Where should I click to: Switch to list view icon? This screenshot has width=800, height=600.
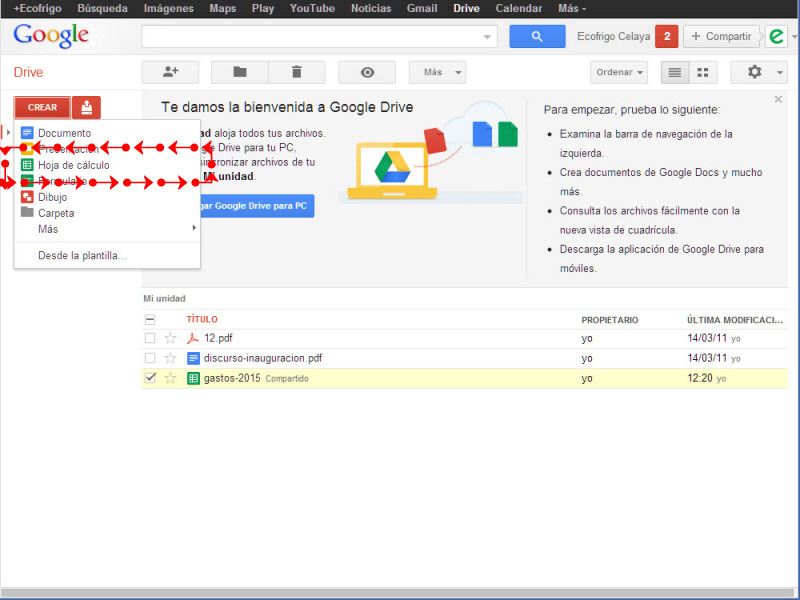(675, 72)
